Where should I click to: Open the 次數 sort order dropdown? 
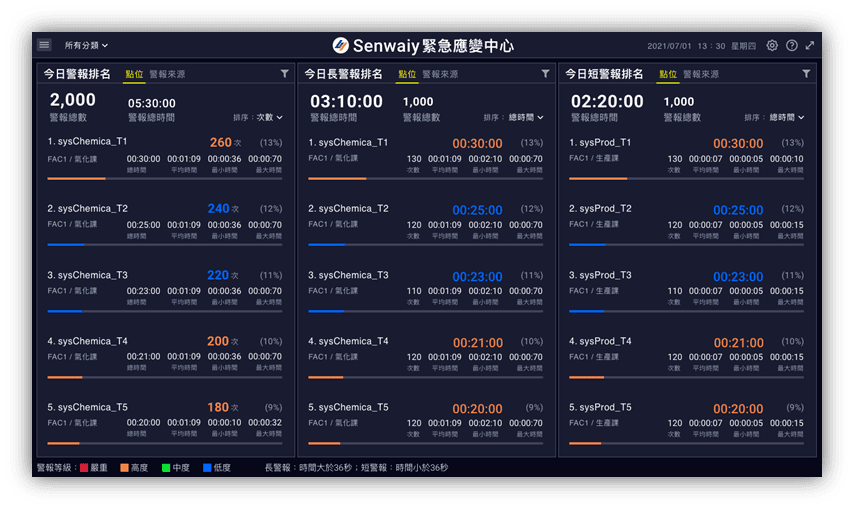[x=269, y=117]
